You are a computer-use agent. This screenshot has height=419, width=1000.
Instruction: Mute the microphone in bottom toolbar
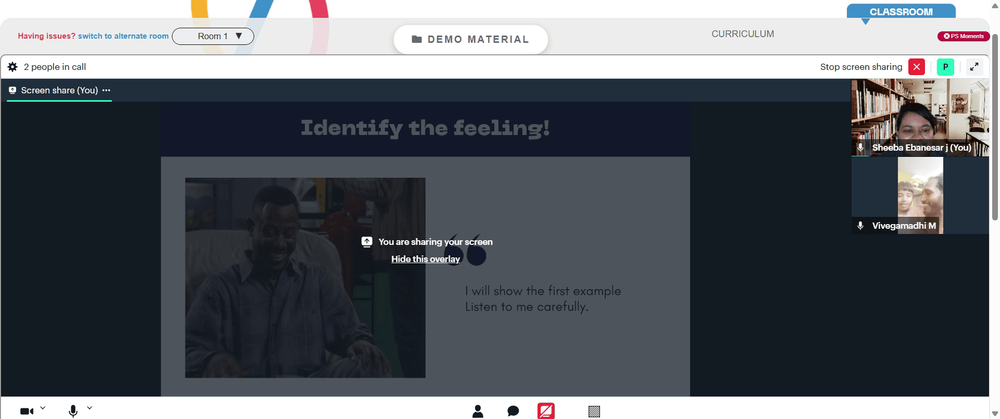[73, 411]
